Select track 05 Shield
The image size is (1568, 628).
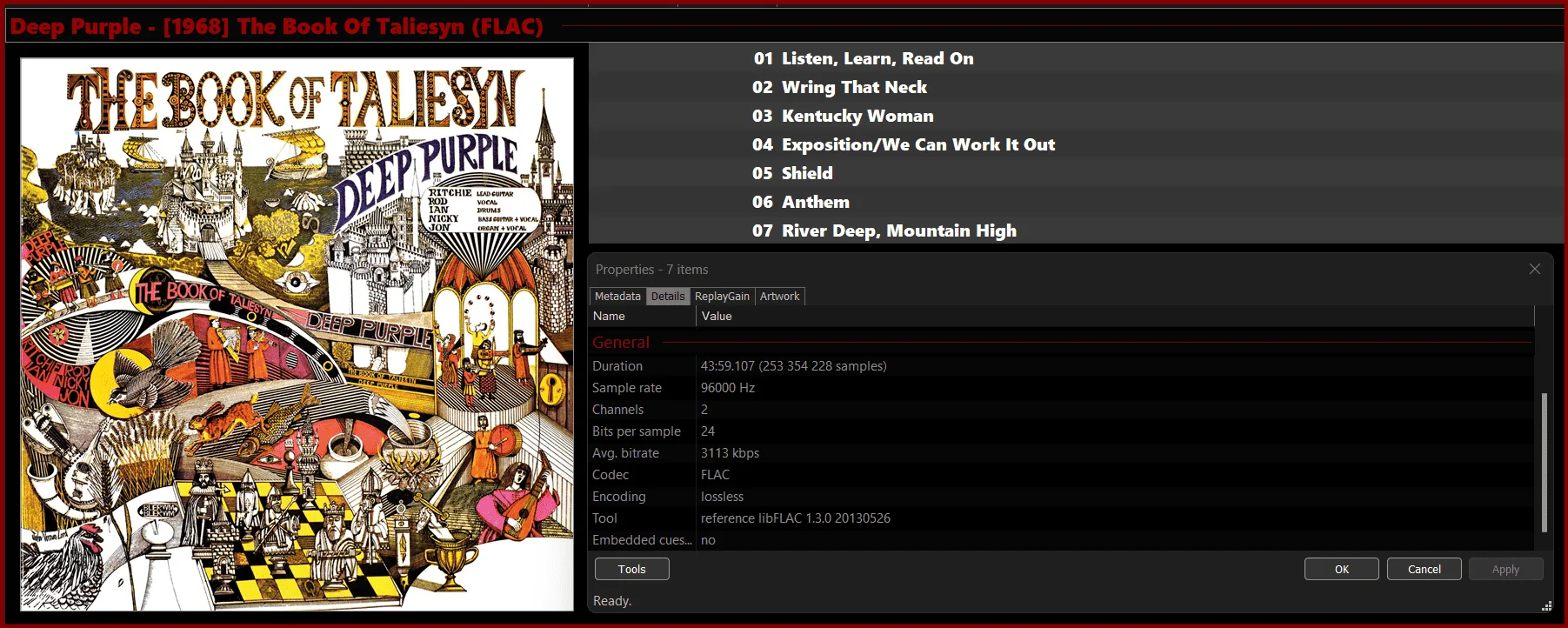click(1076, 173)
